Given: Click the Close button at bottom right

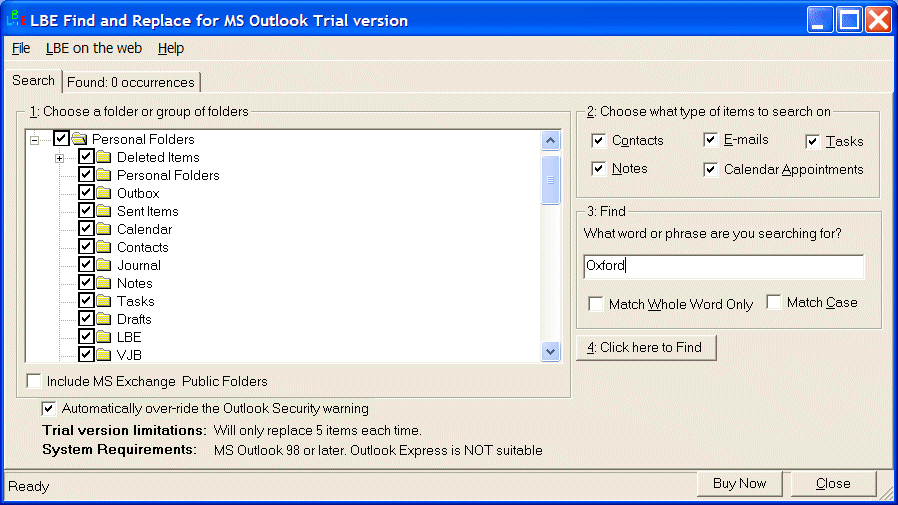Looking at the screenshot, I should point(833,484).
